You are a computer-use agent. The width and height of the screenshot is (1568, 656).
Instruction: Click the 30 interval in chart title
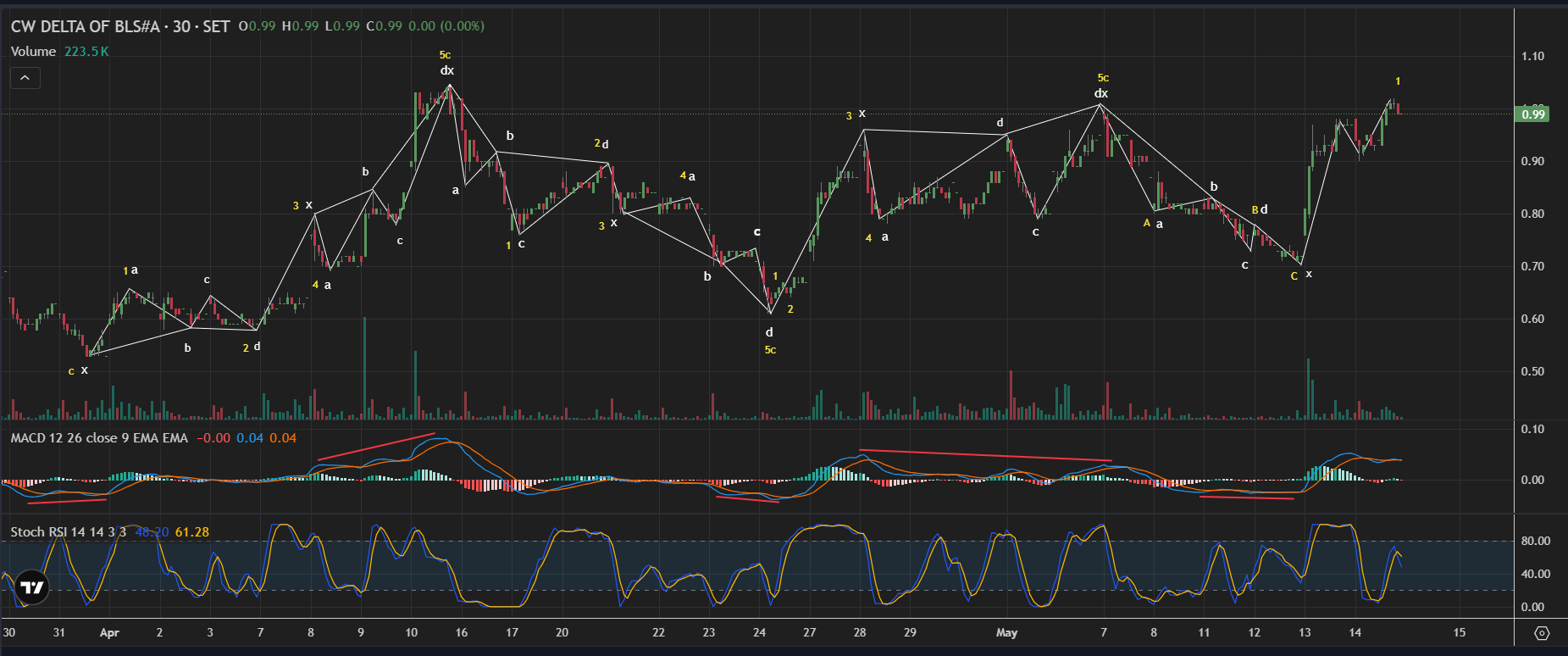(181, 26)
